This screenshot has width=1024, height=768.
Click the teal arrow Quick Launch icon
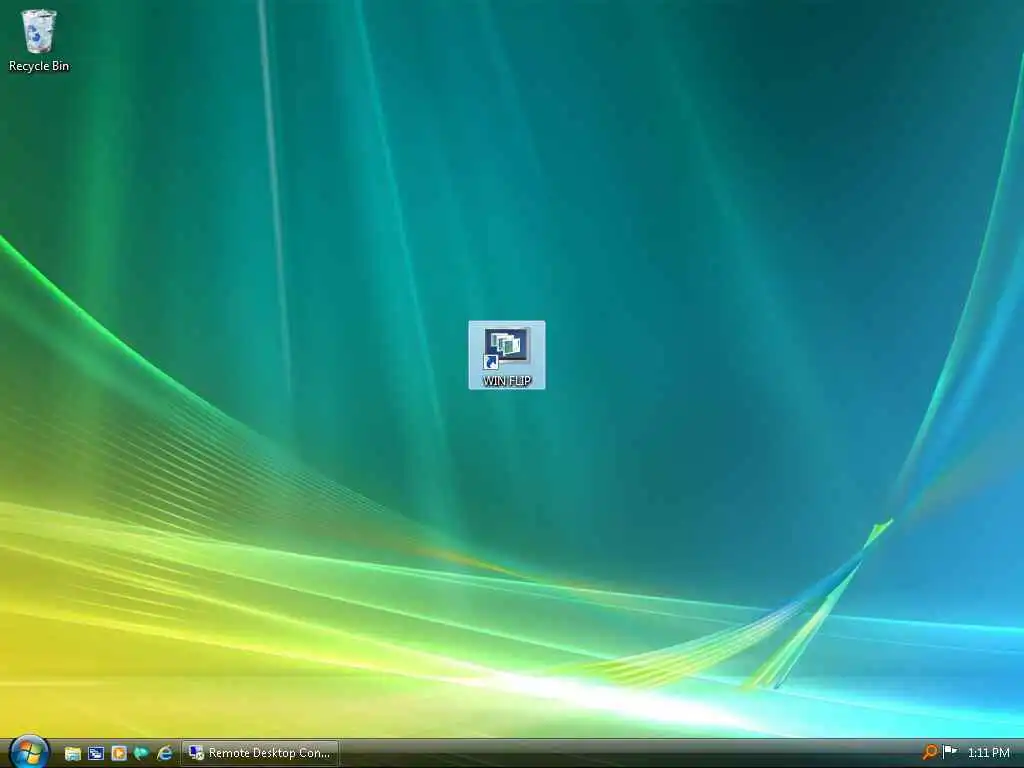pyautogui.click(x=141, y=753)
